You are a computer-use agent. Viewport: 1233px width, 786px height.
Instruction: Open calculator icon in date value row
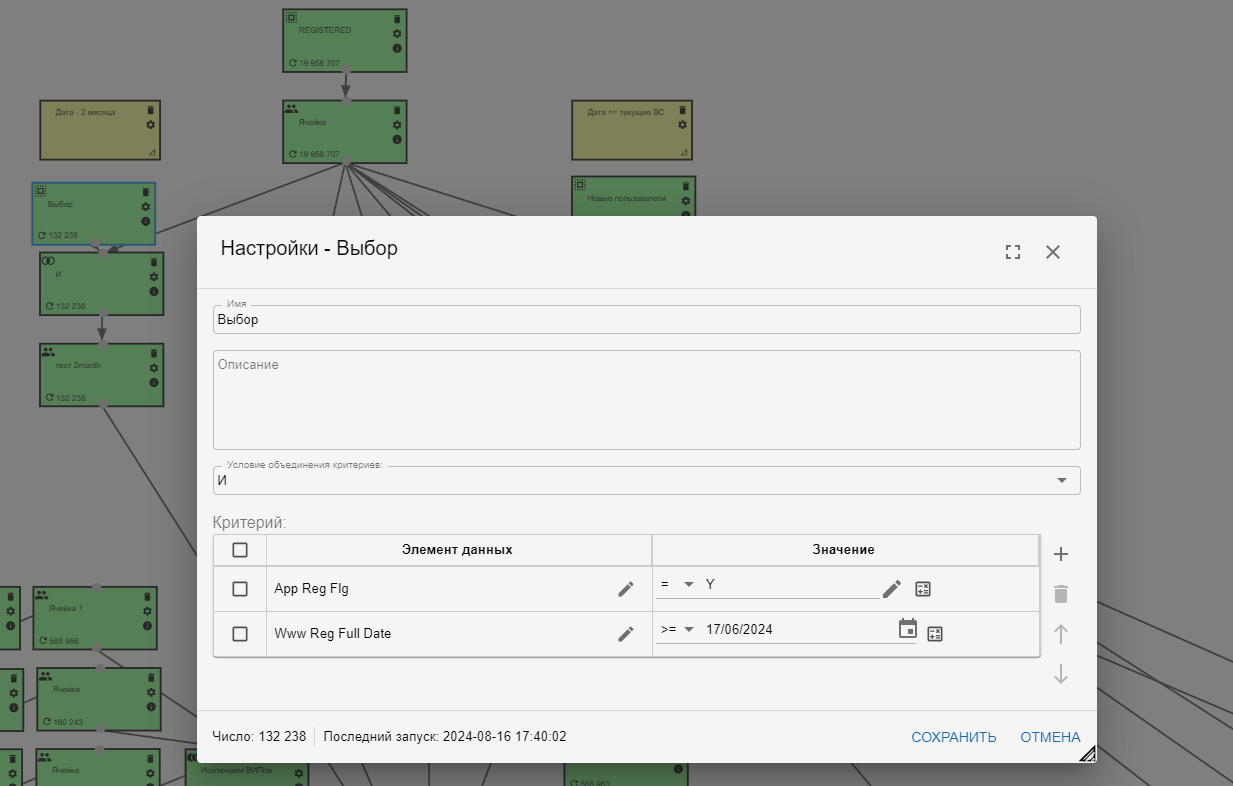click(x=935, y=633)
